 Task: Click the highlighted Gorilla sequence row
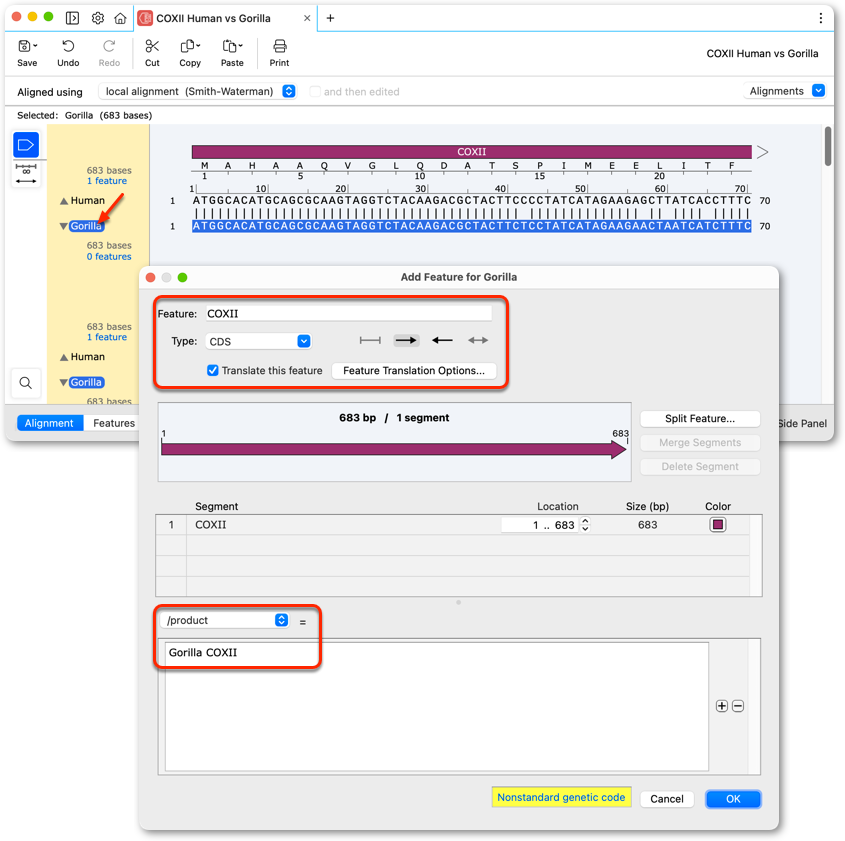click(472, 226)
